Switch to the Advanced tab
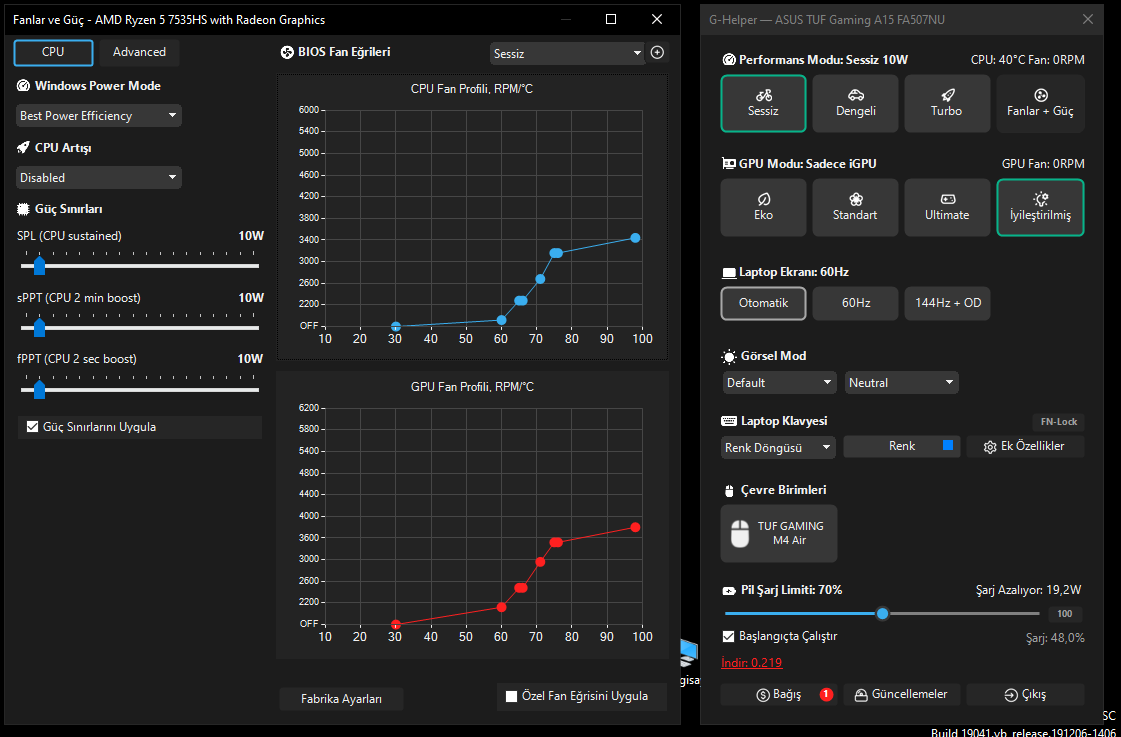Viewport: 1121px width, 737px height. [139, 52]
